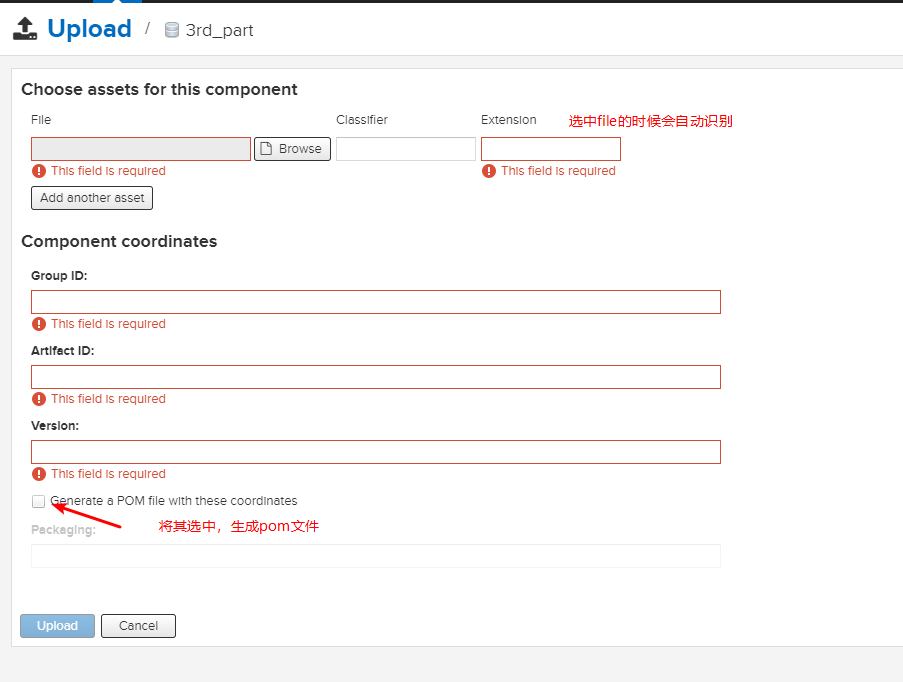Click the error icon under Artifact ID
Screen dimensions: 903x682
pyautogui.click(x=39, y=399)
